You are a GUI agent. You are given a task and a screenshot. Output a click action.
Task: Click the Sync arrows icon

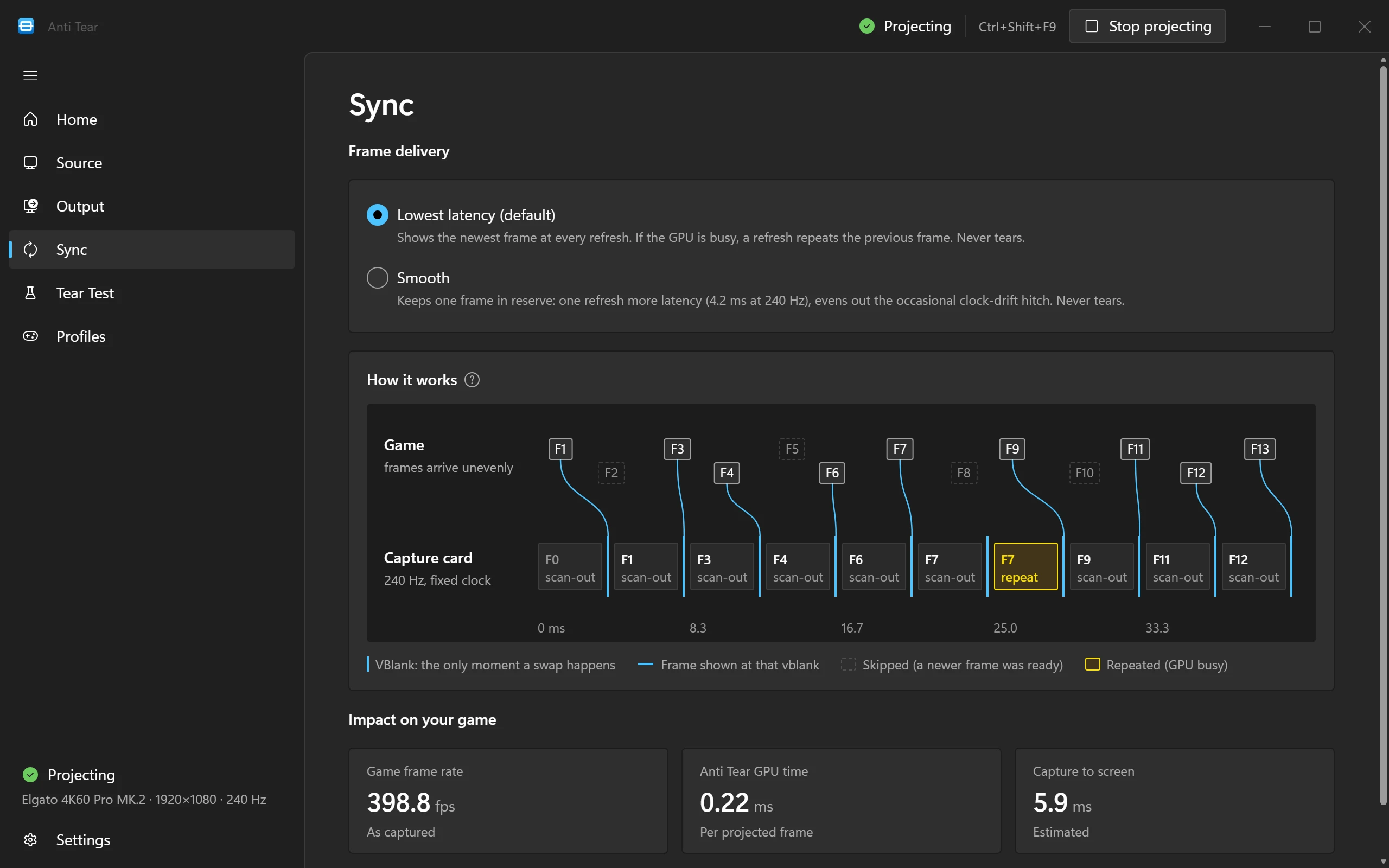30,249
